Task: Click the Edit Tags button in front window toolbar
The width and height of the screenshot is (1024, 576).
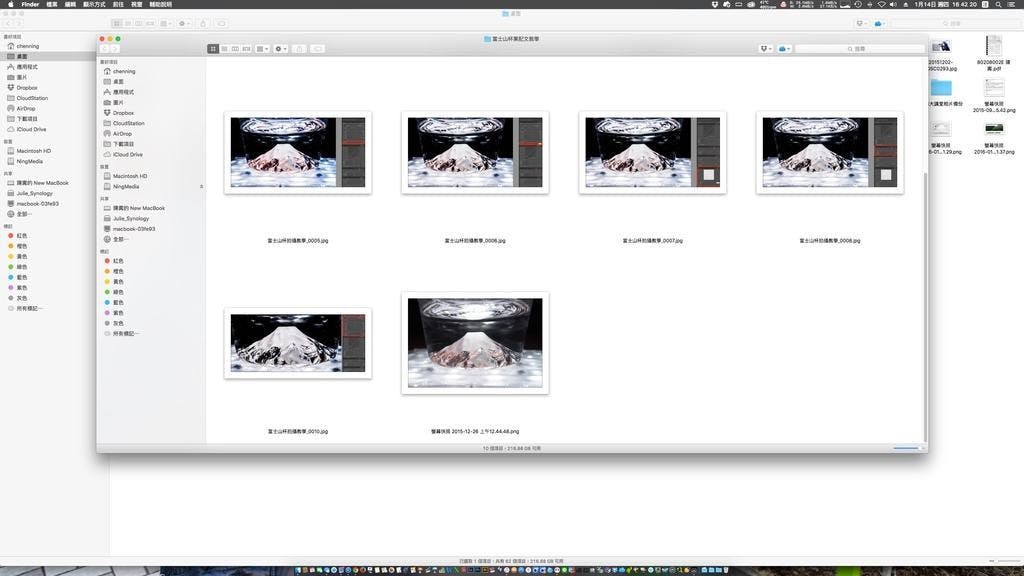Action: point(318,49)
